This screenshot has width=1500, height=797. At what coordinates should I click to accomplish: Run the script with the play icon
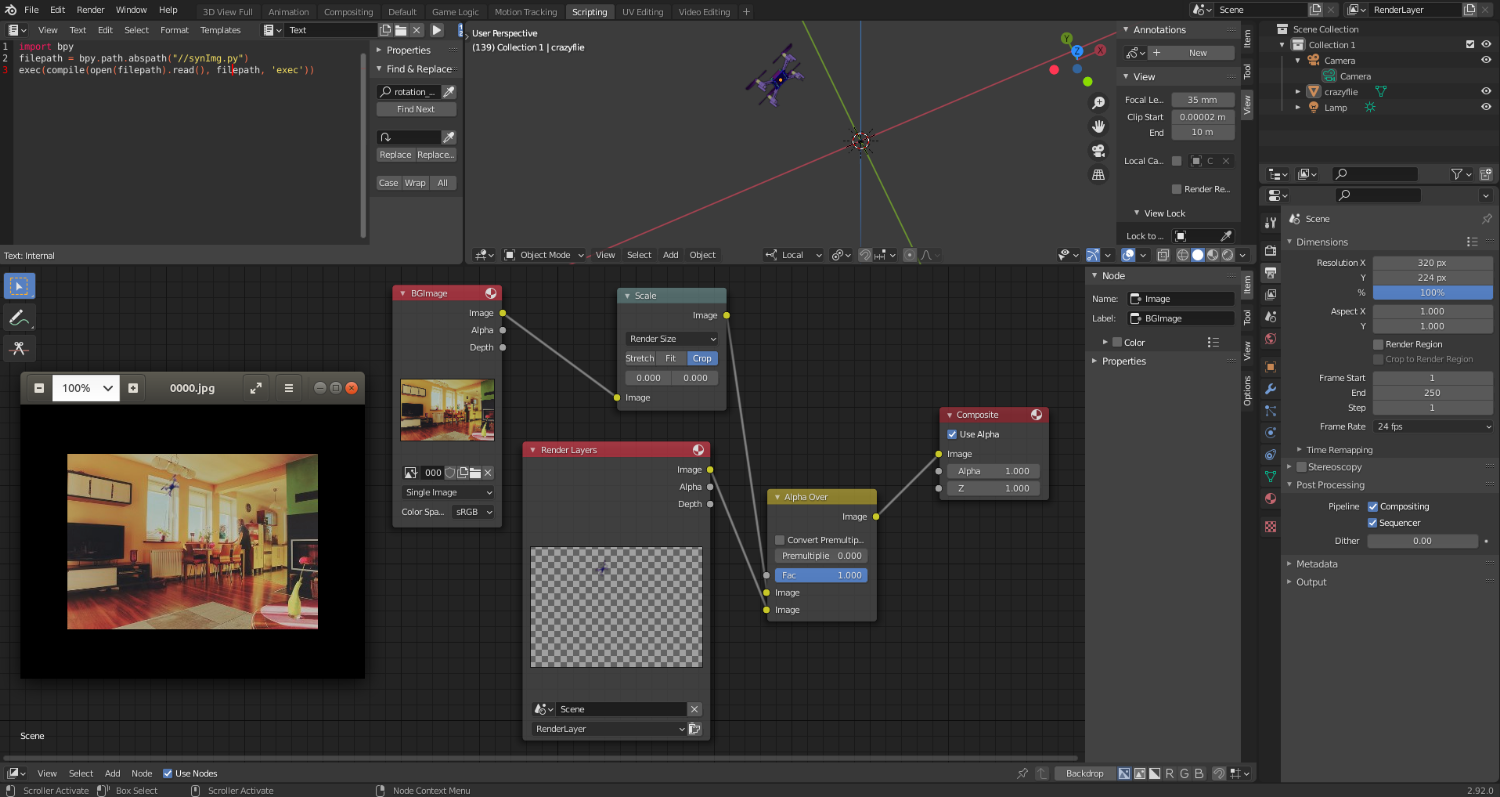coord(437,30)
